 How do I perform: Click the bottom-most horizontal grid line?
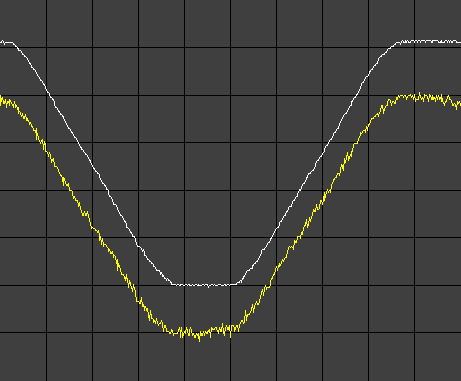[x=230, y=332]
